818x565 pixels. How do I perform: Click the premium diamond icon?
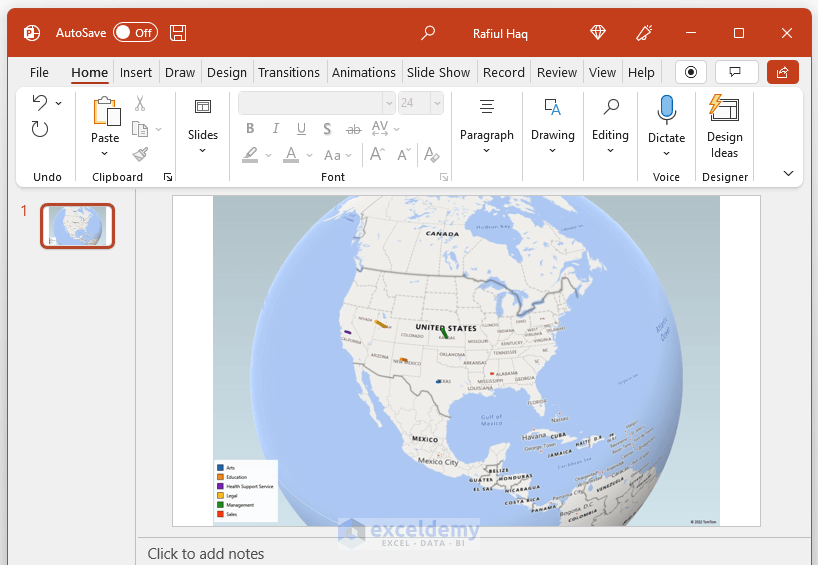(x=598, y=33)
